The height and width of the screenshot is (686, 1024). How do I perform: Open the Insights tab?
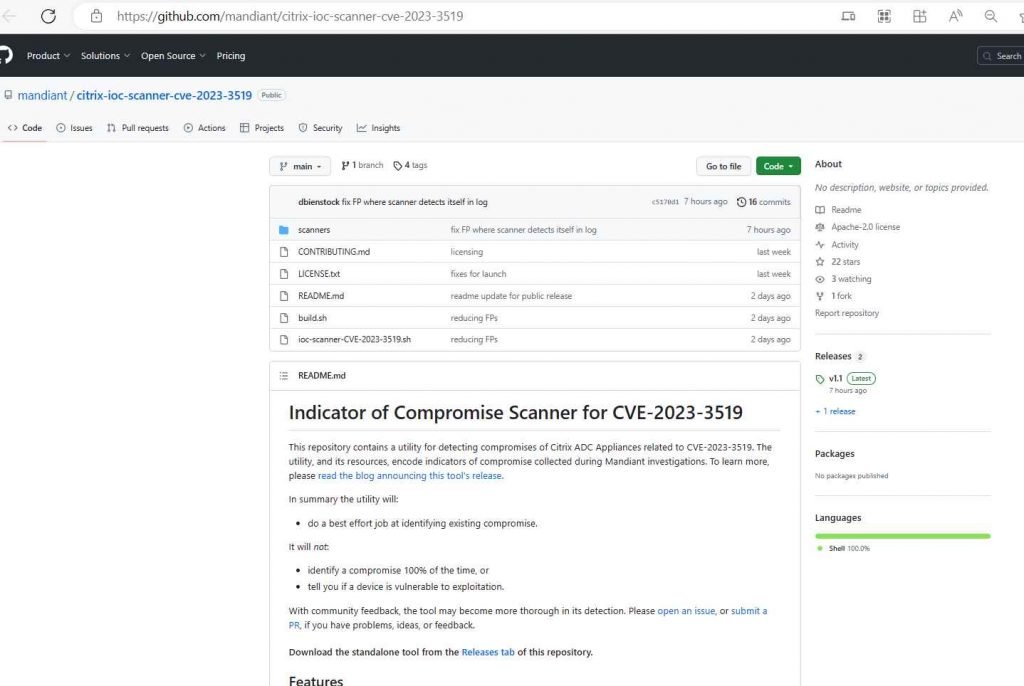click(x=379, y=128)
